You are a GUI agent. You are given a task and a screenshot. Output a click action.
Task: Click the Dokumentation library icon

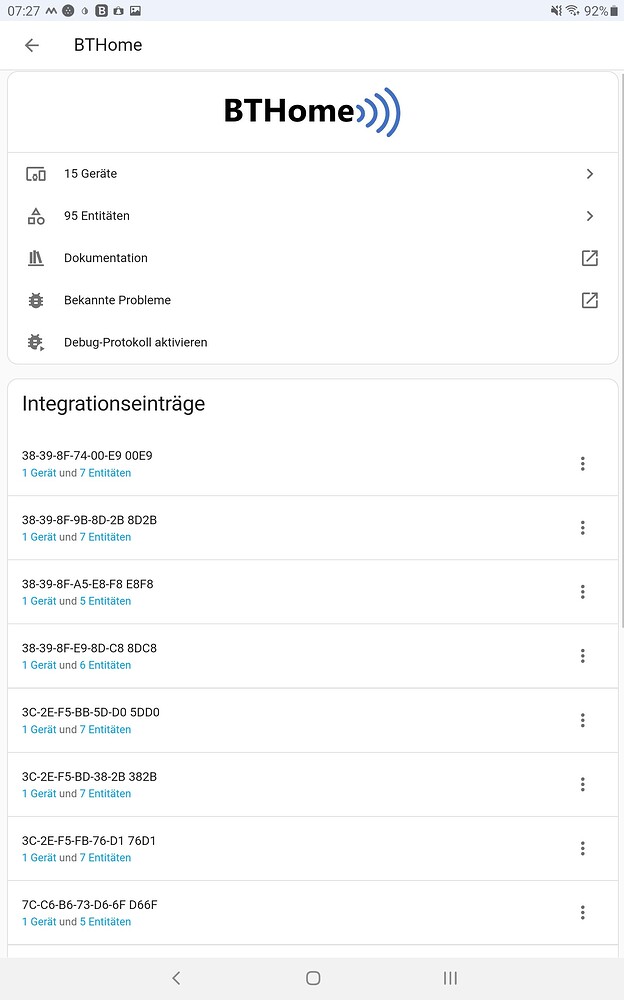click(35, 257)
